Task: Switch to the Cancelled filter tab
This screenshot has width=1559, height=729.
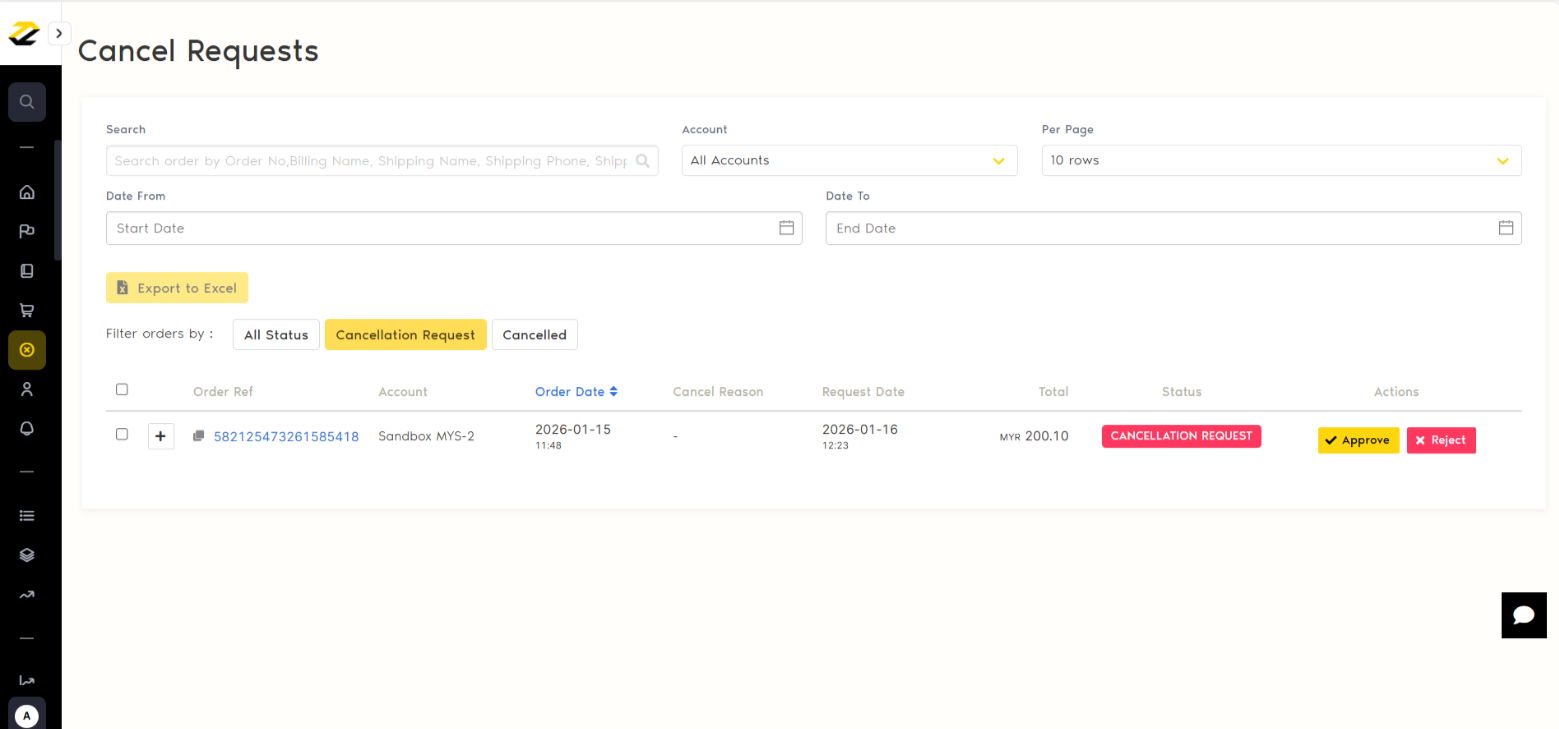Action: tap(534, 335)
